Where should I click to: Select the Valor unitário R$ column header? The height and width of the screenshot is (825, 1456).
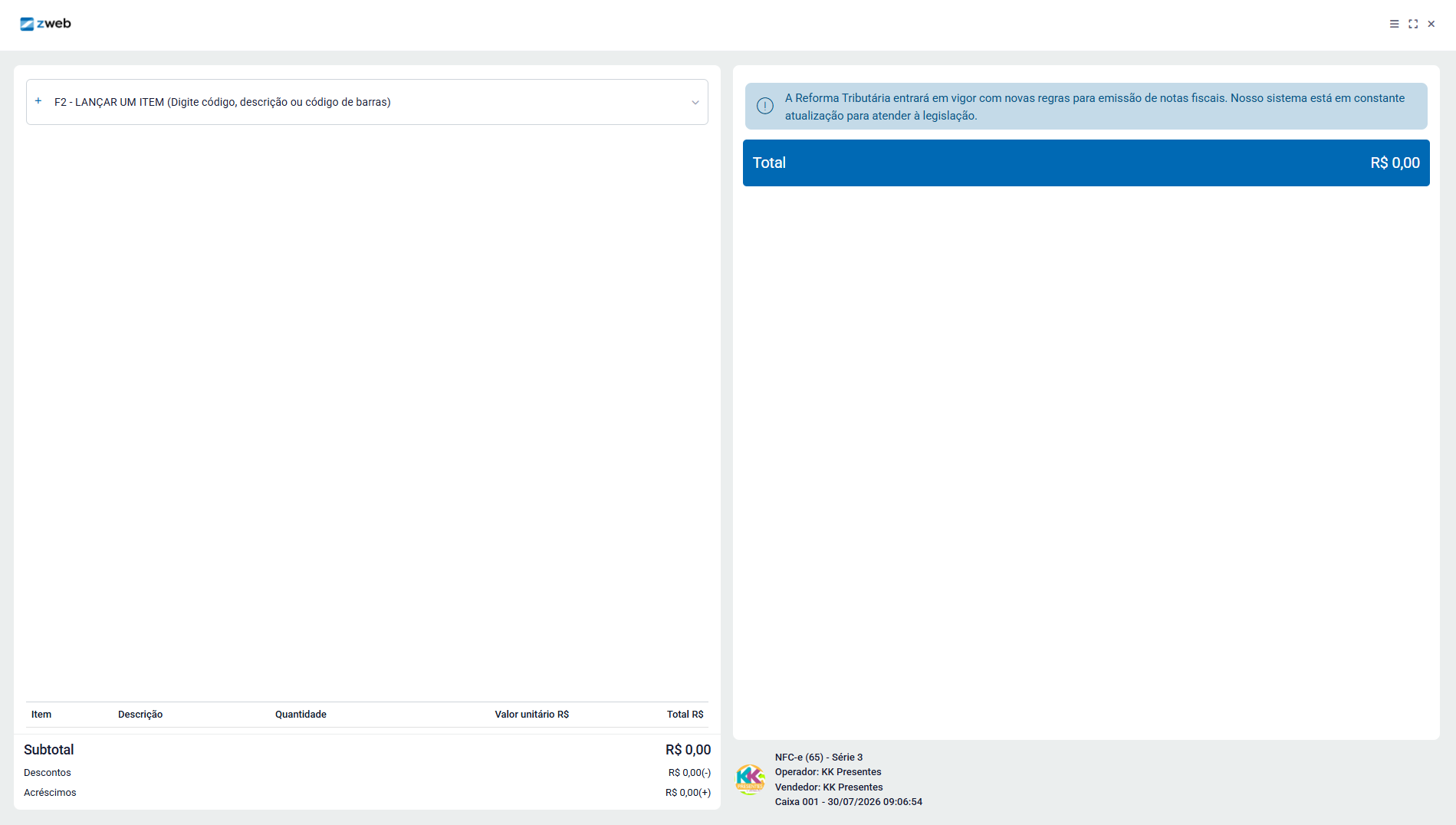(x=531, y=715)
